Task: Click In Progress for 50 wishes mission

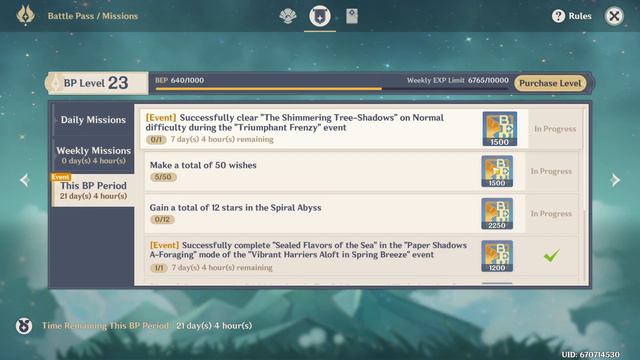Action: [551, 171]
